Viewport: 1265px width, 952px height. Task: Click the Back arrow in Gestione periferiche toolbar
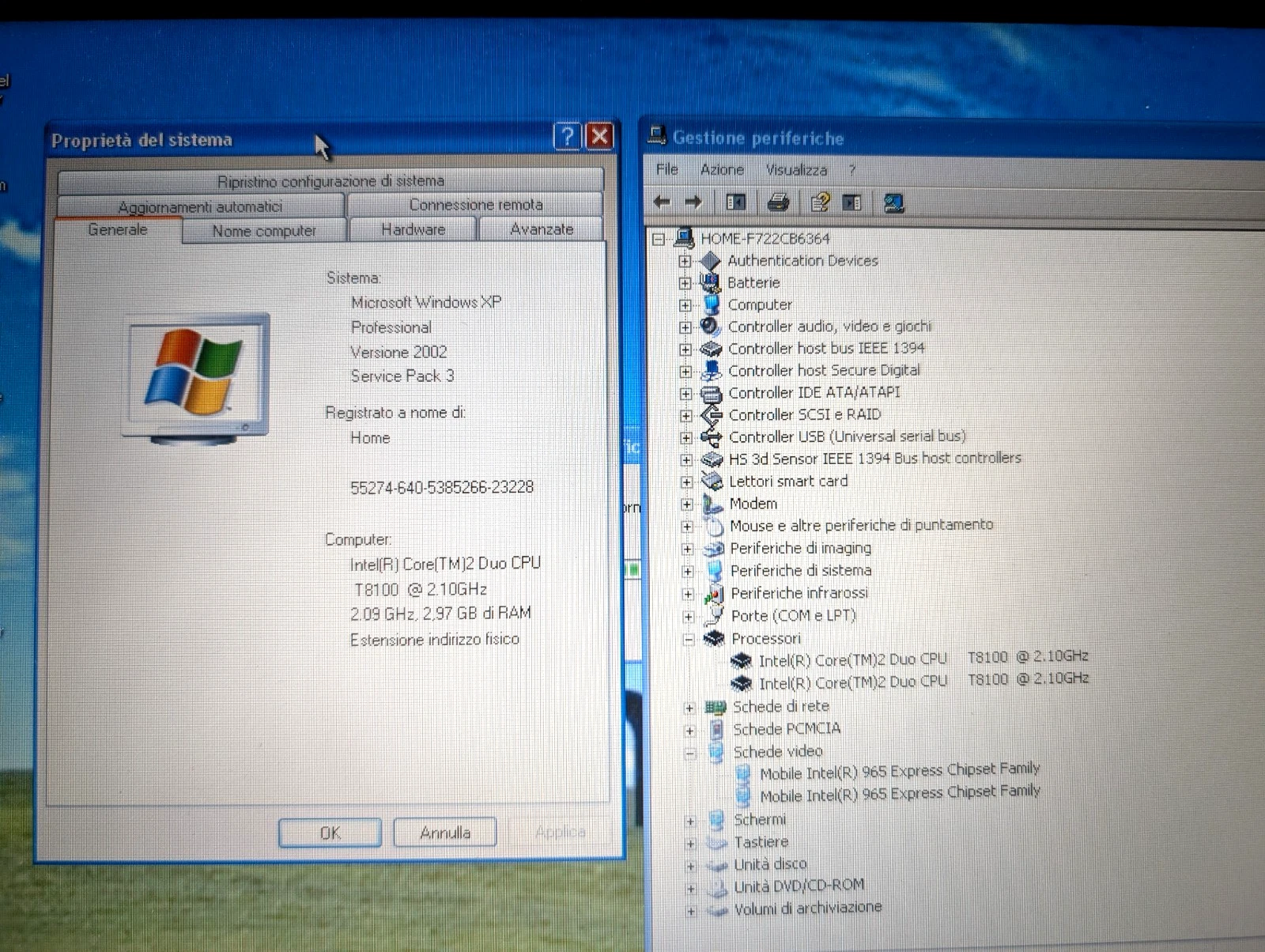(662, 202)
